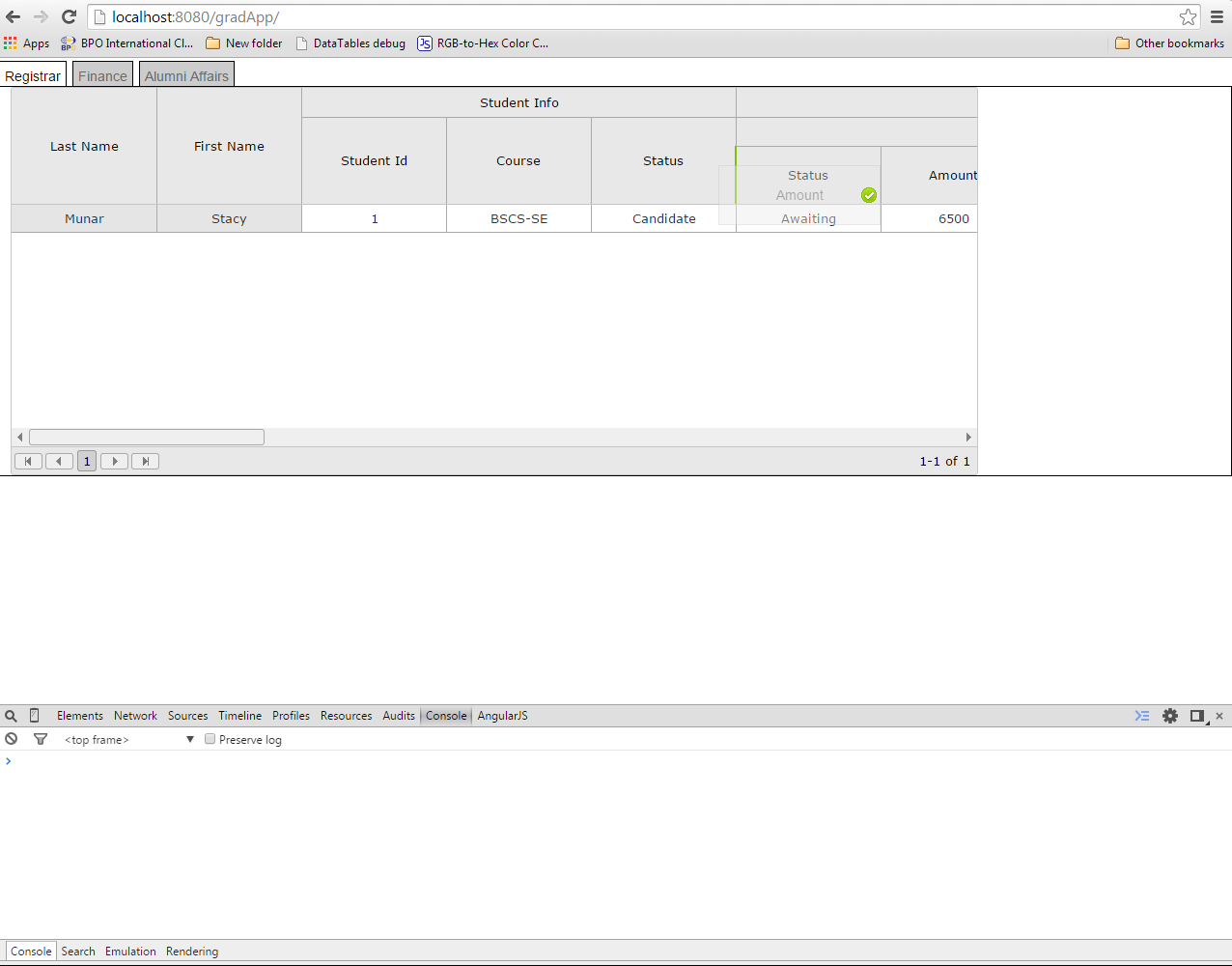The width and height of the screenshot is (1232, 966).
Task: Open the DevTools Profiles panel
Action: (x=291, y=716)
